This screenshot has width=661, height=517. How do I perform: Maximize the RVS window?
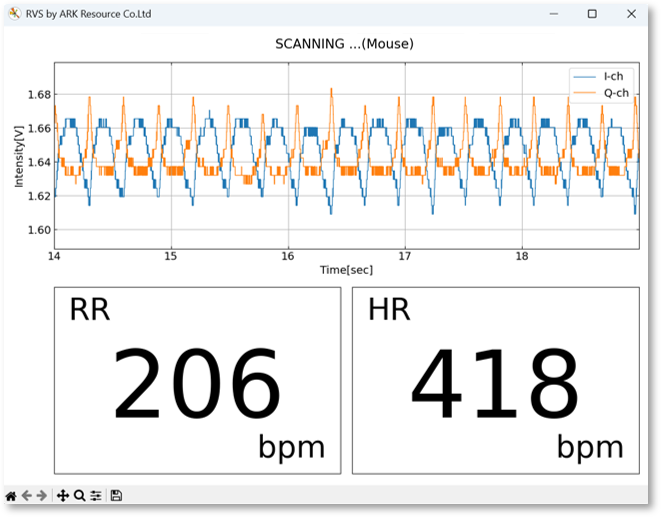592,14
